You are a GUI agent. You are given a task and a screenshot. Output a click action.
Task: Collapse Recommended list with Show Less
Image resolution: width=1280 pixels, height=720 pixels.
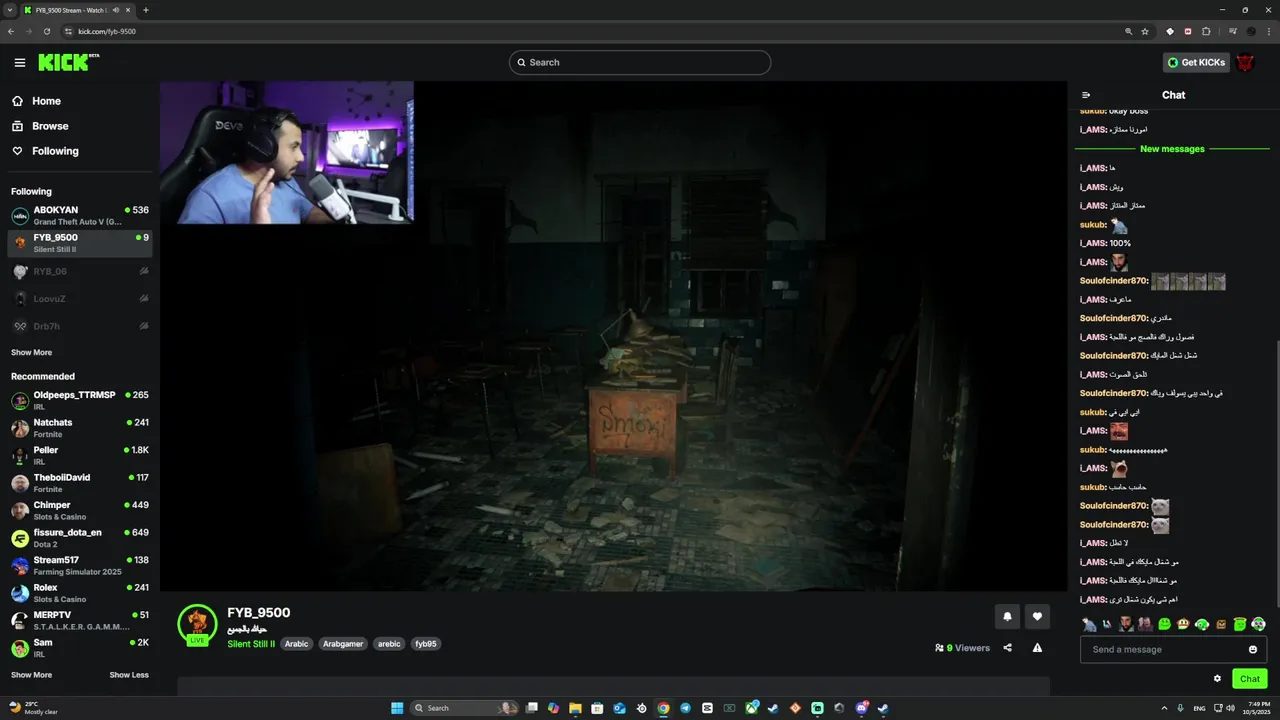click(129, 675)
